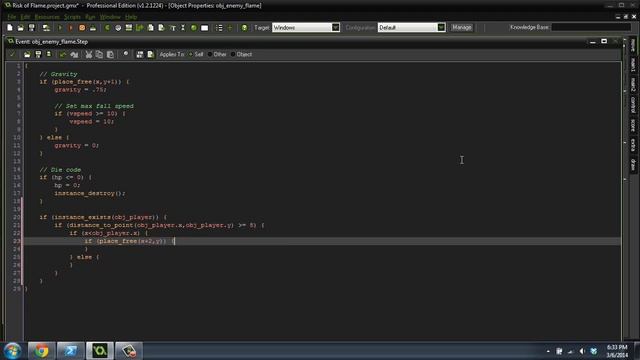Open the Window menu
Image resolution: width=640 pixels, height=360 pixels.
coord(110,17)
